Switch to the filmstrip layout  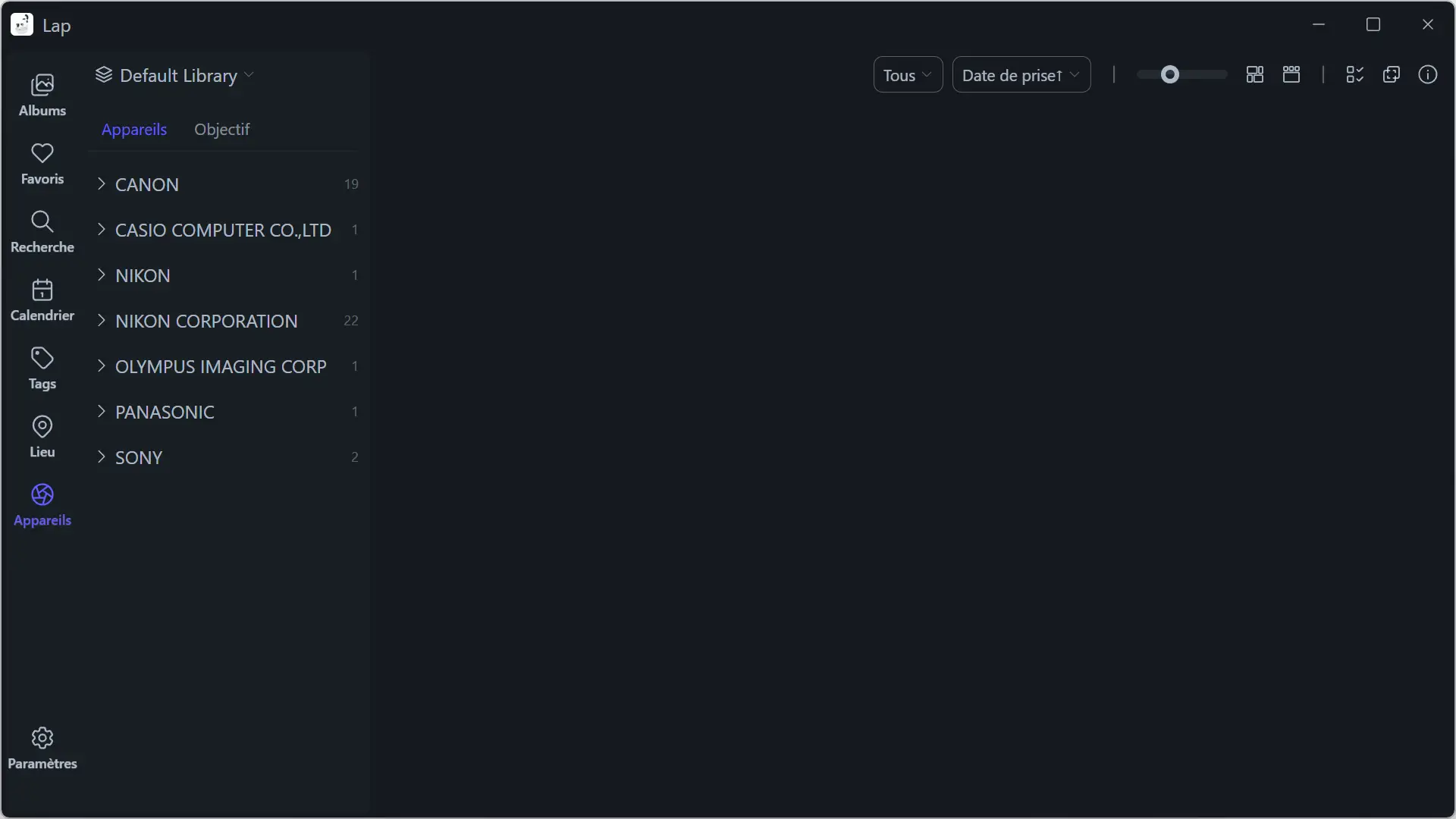point(1291,74)
